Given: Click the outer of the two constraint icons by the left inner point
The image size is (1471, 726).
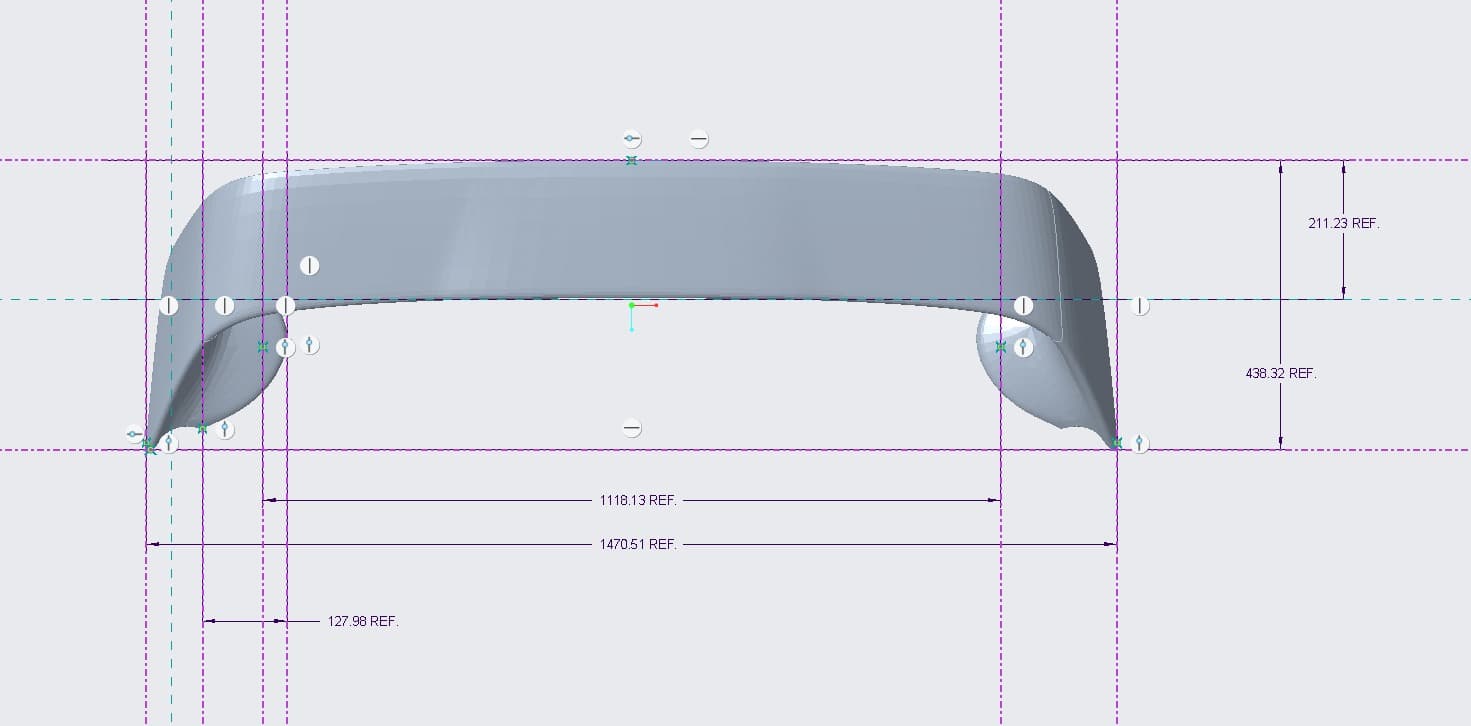Looking at the screenshot, I should (311, 345).
